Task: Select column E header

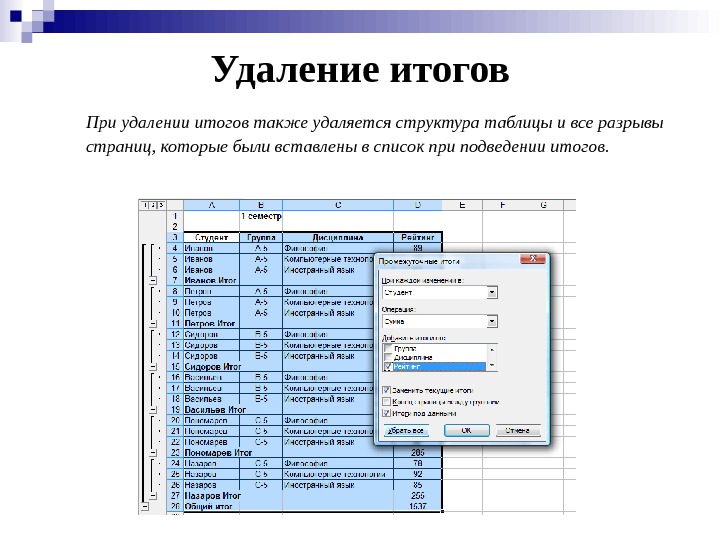Action: click(x=462, y=205)
